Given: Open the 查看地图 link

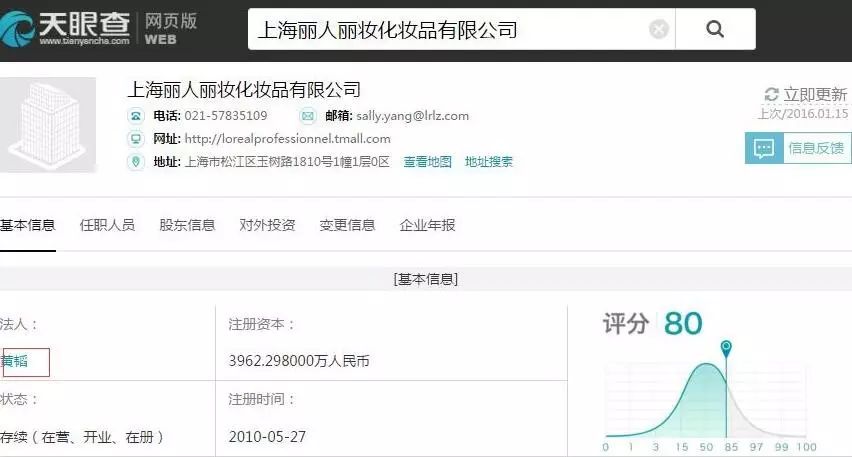Looking at the screenshot, I should [427, 162].
